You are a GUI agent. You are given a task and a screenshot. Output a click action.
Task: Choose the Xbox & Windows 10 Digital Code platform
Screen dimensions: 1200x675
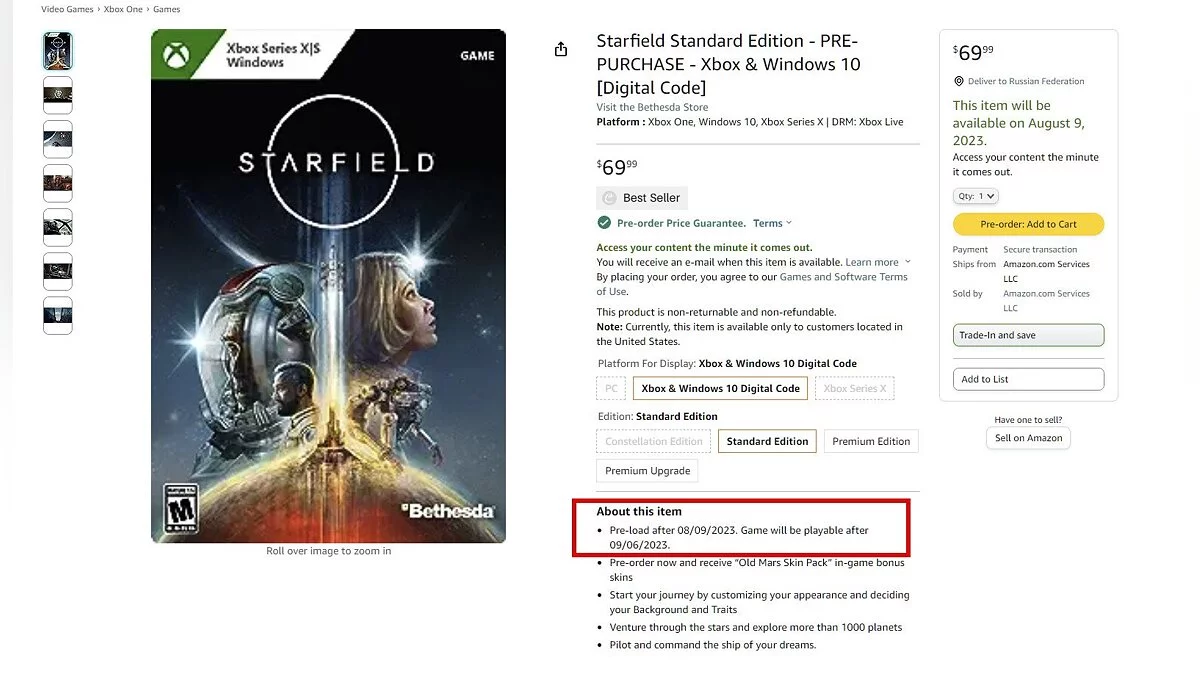[720, 388]
